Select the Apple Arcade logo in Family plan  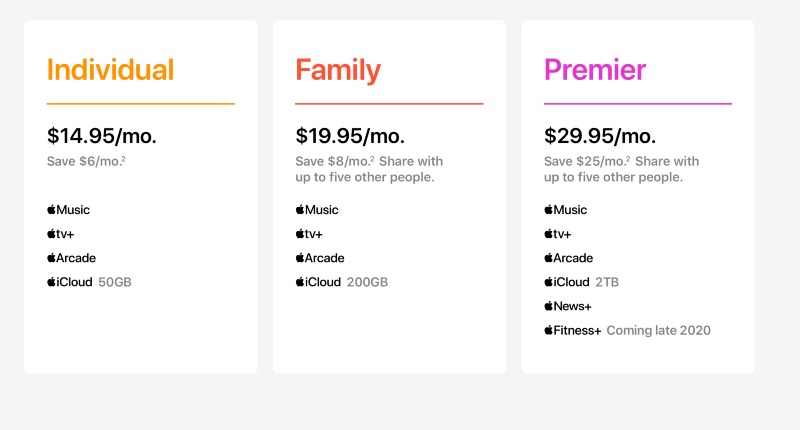point(320,258)
